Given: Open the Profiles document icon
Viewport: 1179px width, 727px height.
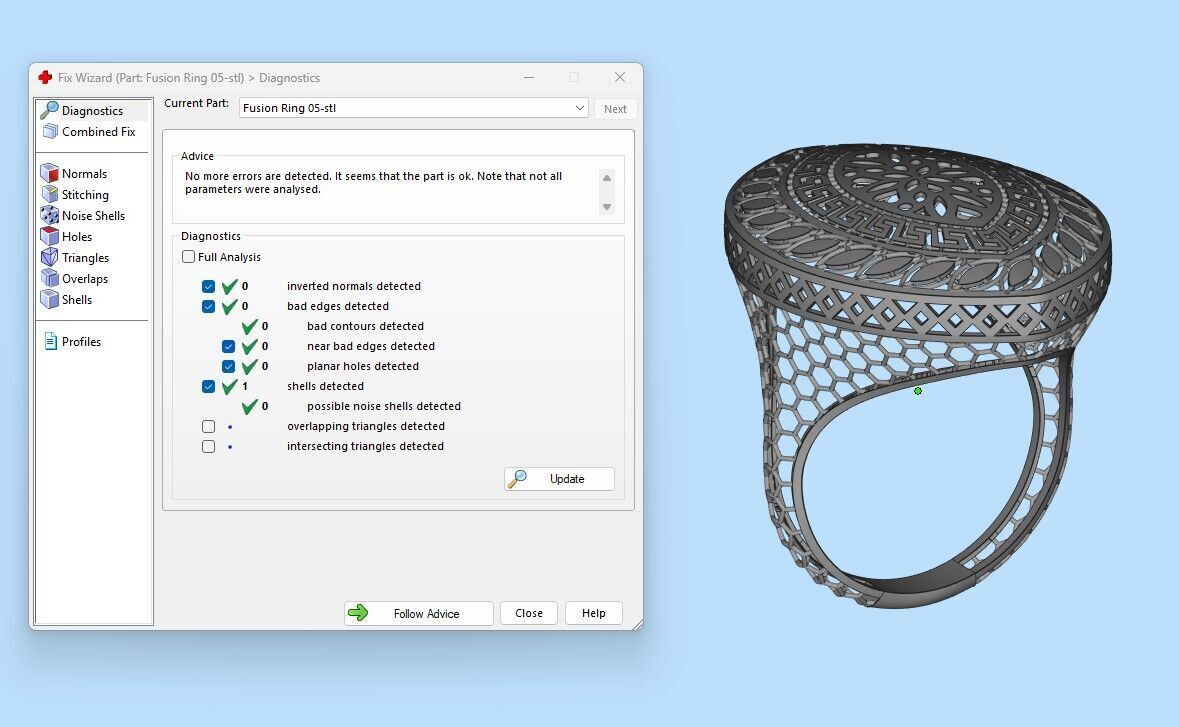Looking at the screenshot, I should pyautogui.click(x=50, y=342).
